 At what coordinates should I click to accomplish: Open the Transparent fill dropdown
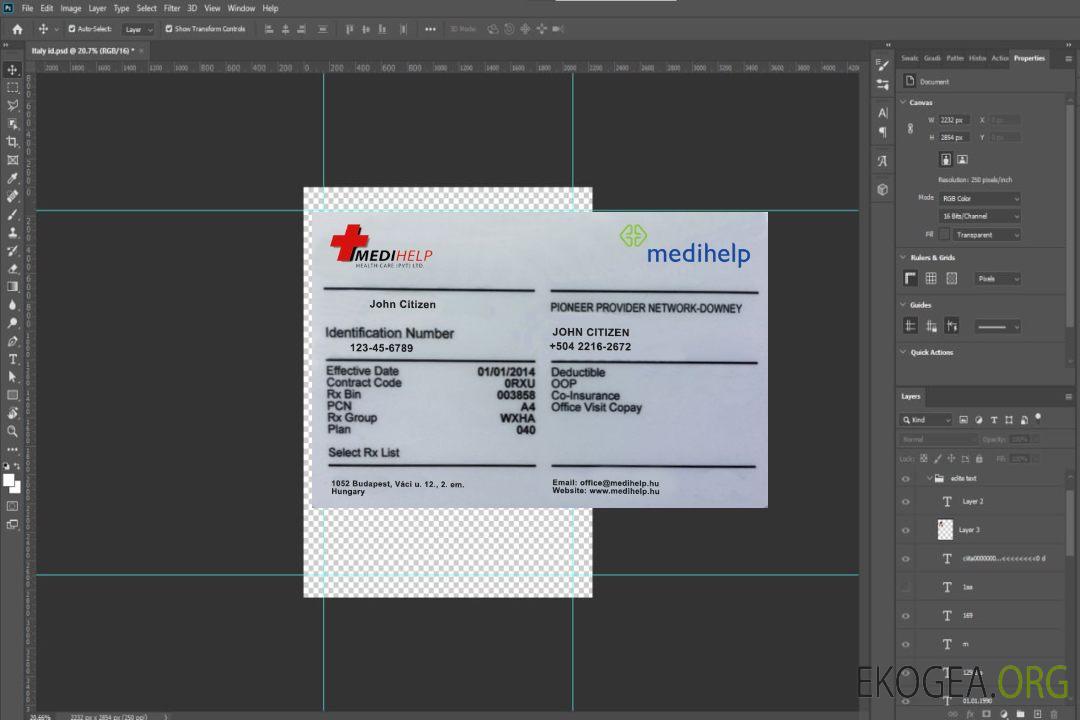986,235
